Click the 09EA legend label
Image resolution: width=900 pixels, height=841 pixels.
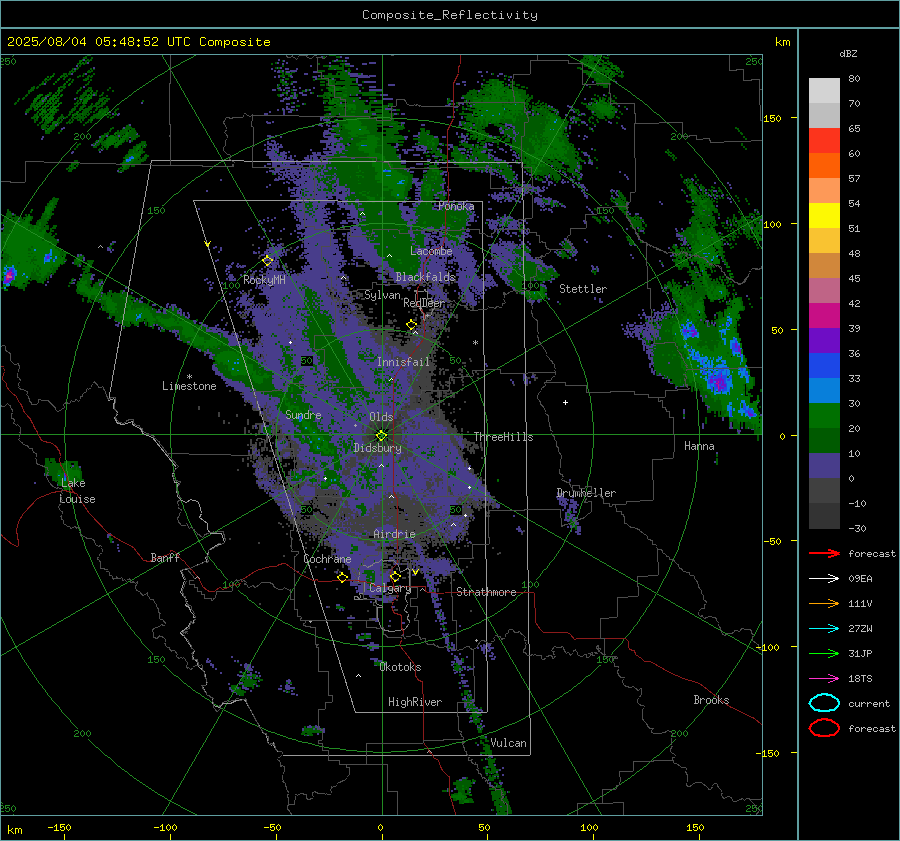click(x=860, y=579)
